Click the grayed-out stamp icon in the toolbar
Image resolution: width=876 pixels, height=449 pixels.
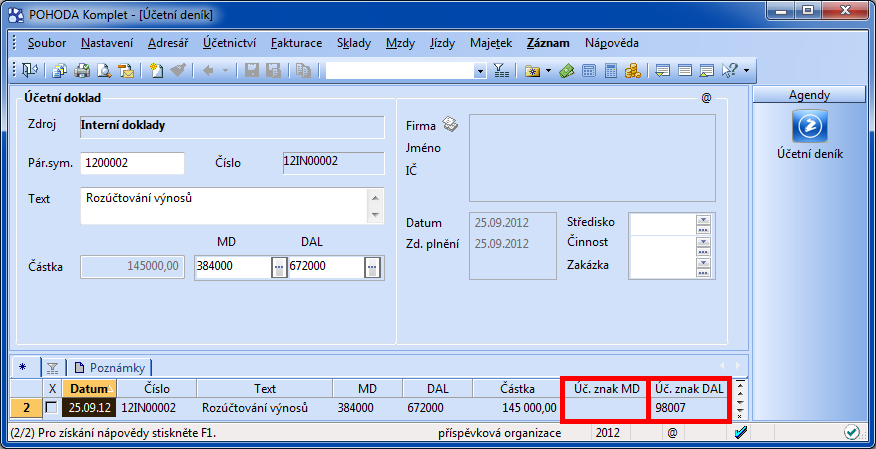[178, 71]
